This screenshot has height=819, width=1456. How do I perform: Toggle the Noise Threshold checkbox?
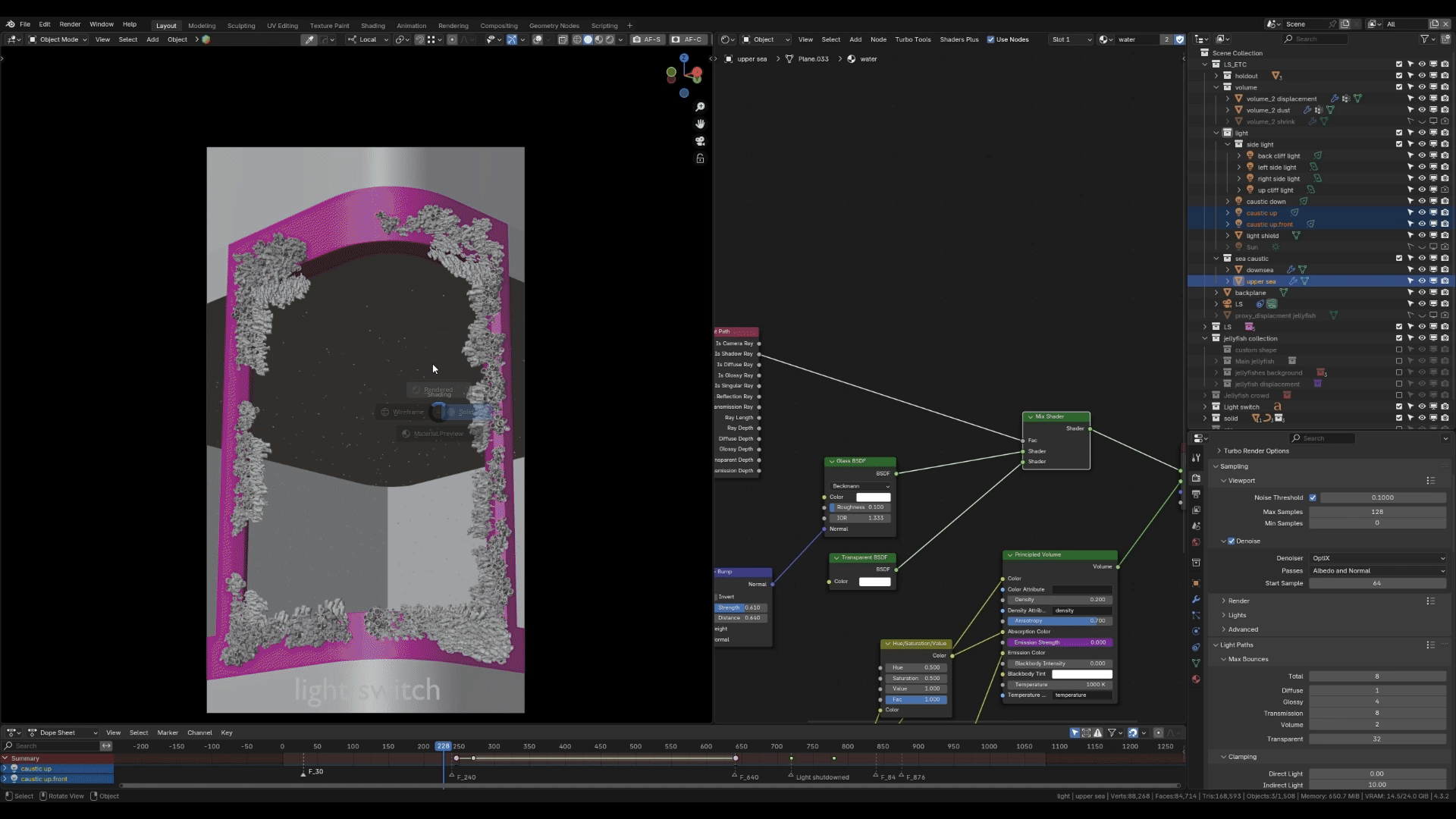click(1313, 497)
